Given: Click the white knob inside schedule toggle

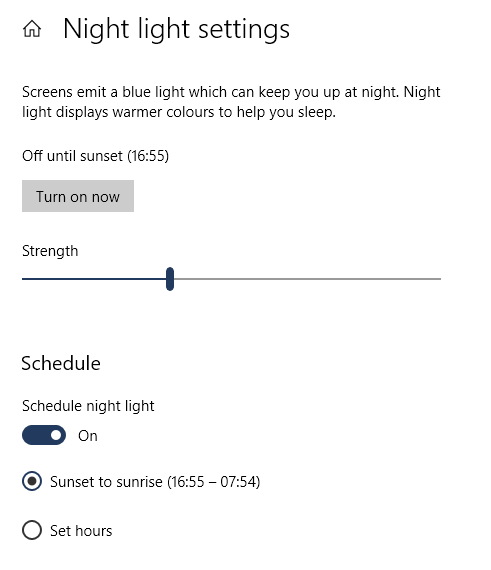Looking at the screenshot, I should click(56, 435).
